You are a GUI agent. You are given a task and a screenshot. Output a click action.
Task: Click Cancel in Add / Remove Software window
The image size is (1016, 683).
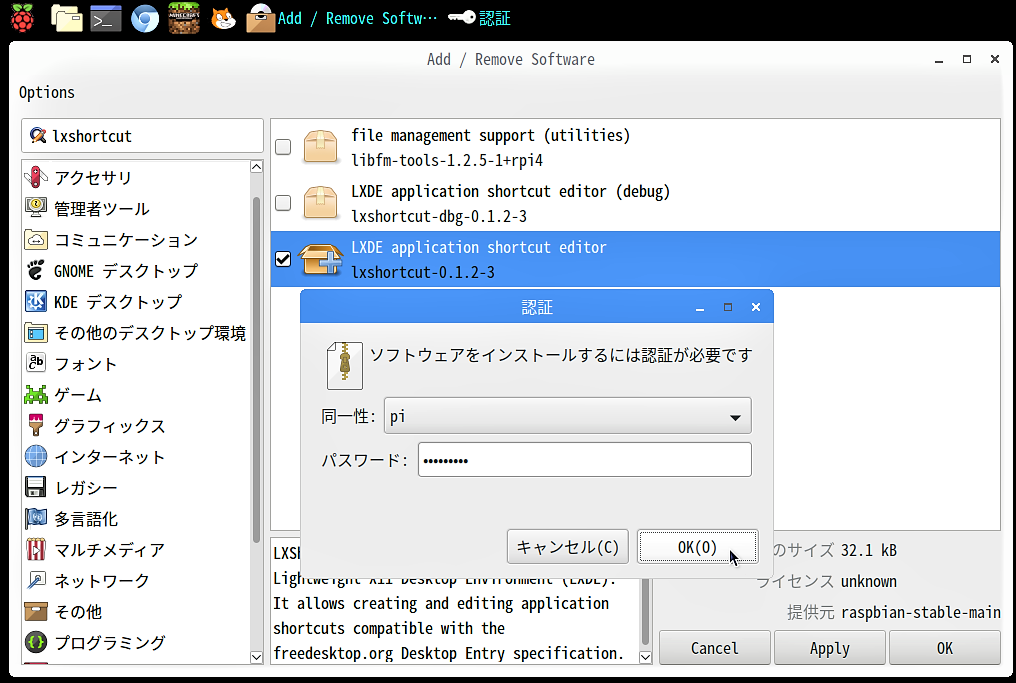pos(715,648)
